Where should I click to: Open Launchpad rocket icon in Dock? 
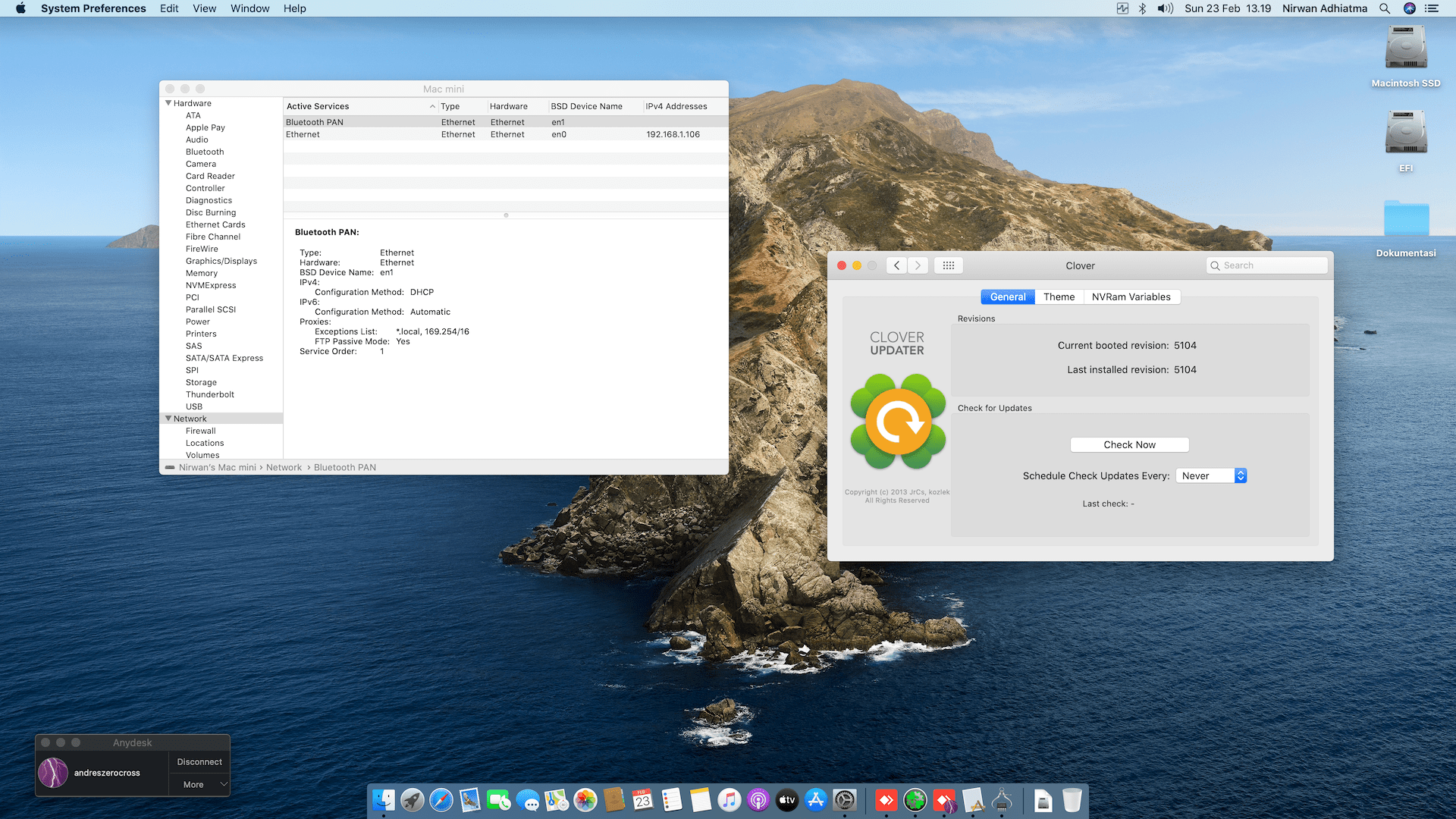coord(413,800)
